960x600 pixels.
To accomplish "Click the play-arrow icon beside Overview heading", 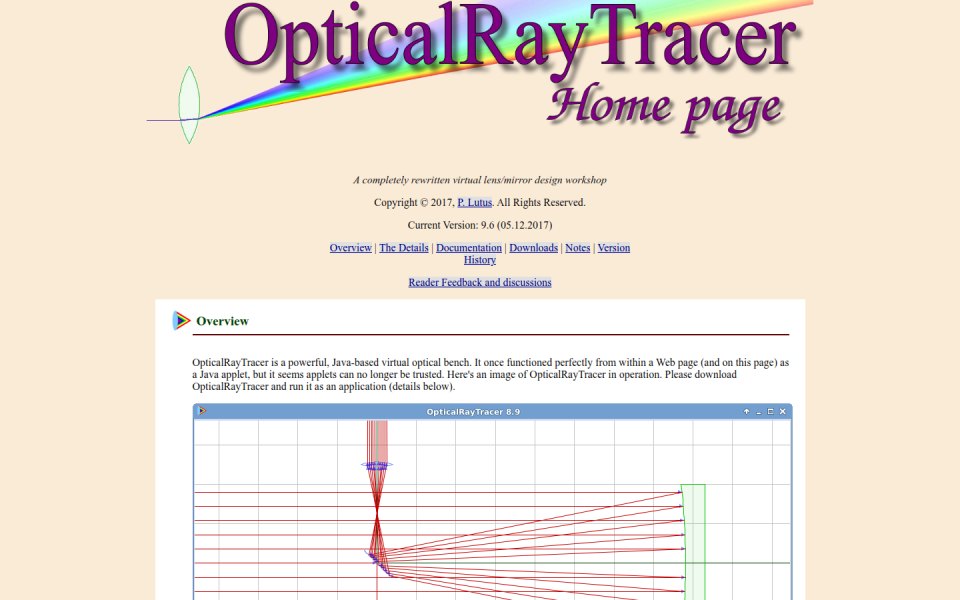I will [x=181, y=320].
